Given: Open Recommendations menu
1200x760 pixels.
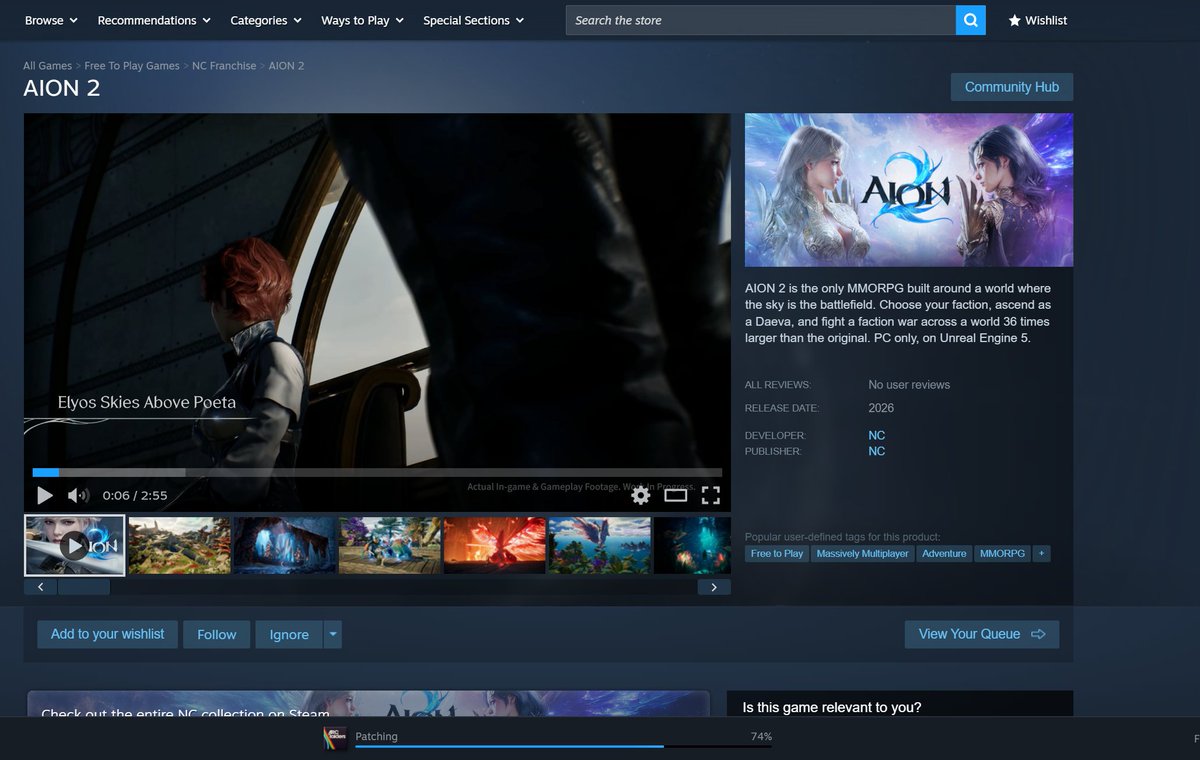Looking at the screenshot, I should [x=154, y=20].
